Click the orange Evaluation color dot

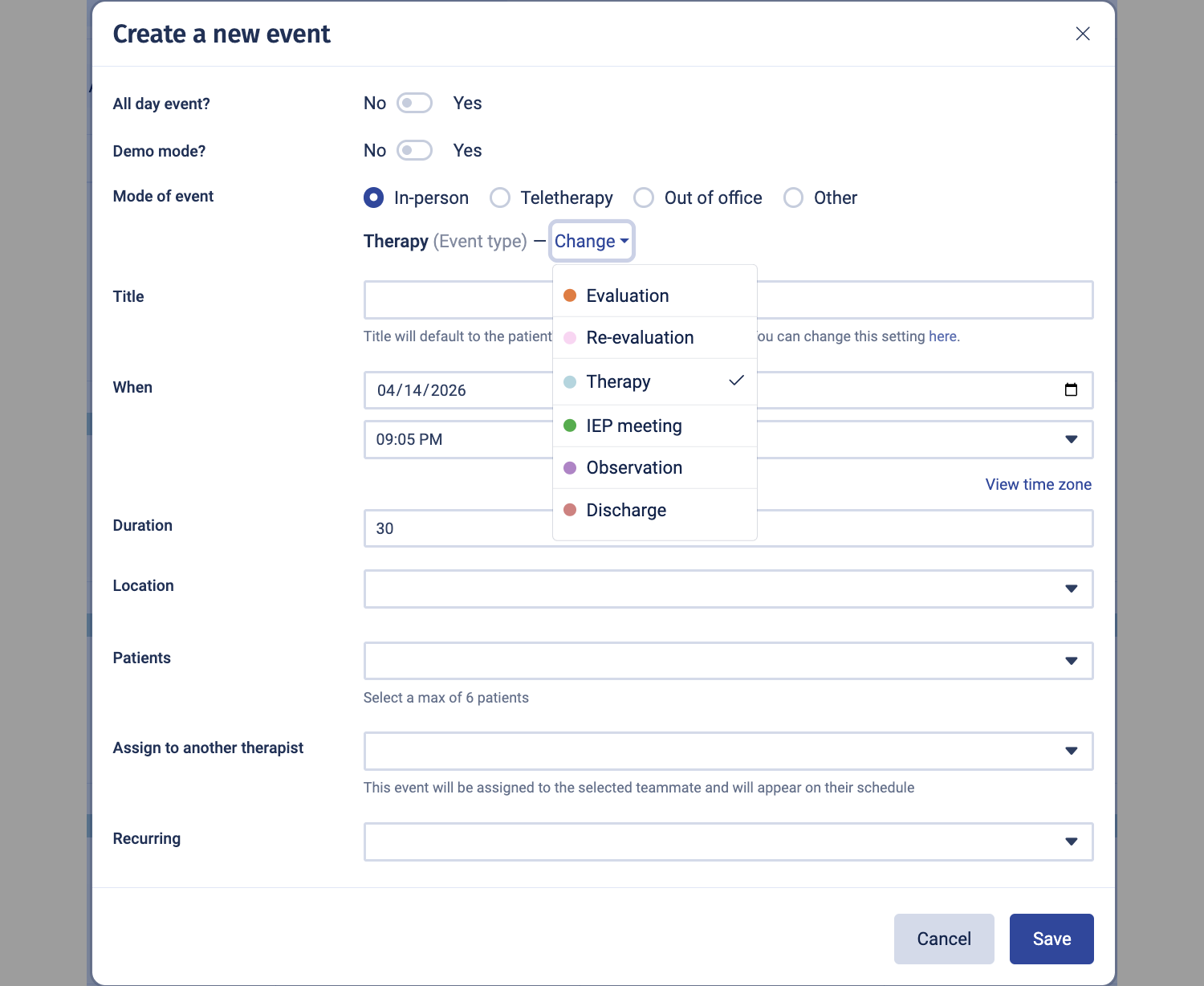point(570,295)
